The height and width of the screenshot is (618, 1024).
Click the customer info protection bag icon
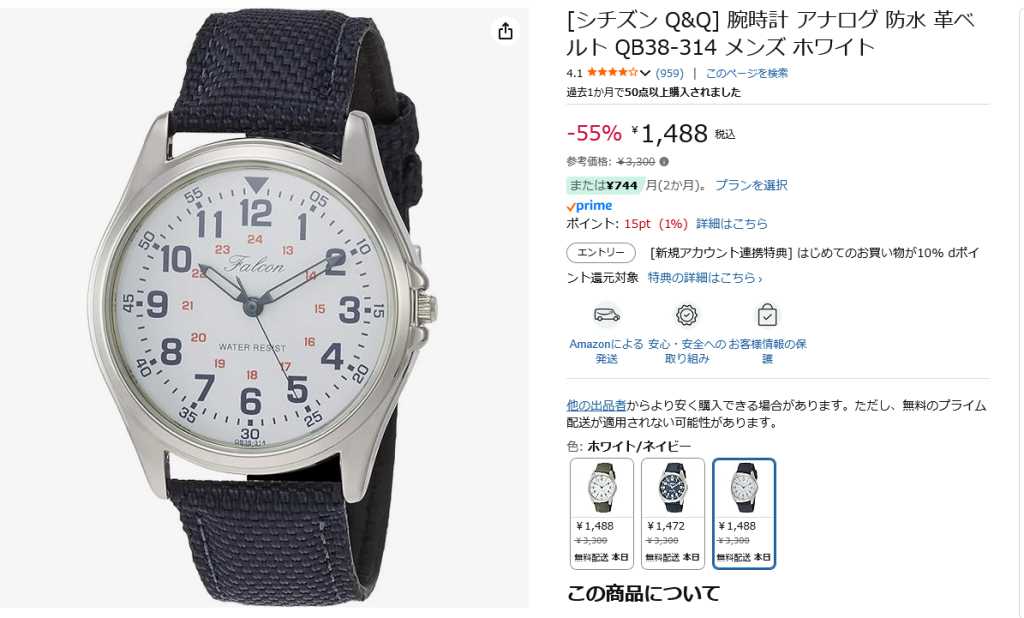[767, 316]
